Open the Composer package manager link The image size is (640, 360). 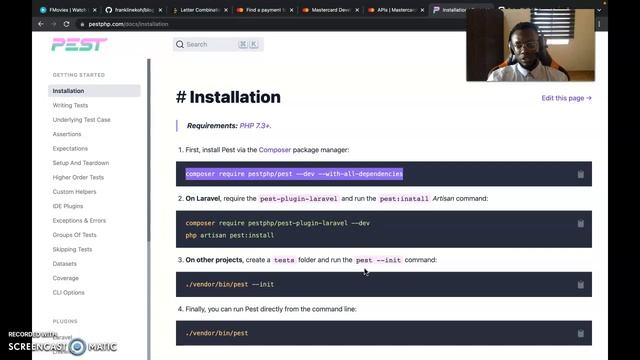(x=275, y=150)
